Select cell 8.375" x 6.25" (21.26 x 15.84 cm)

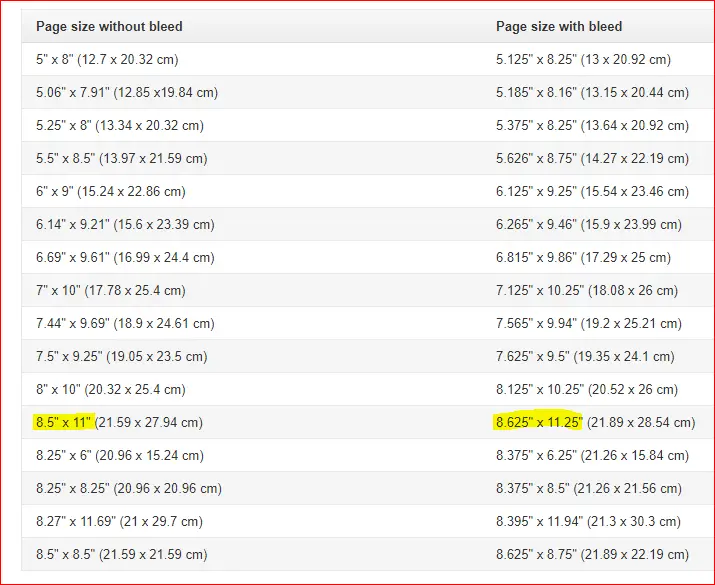592,455
